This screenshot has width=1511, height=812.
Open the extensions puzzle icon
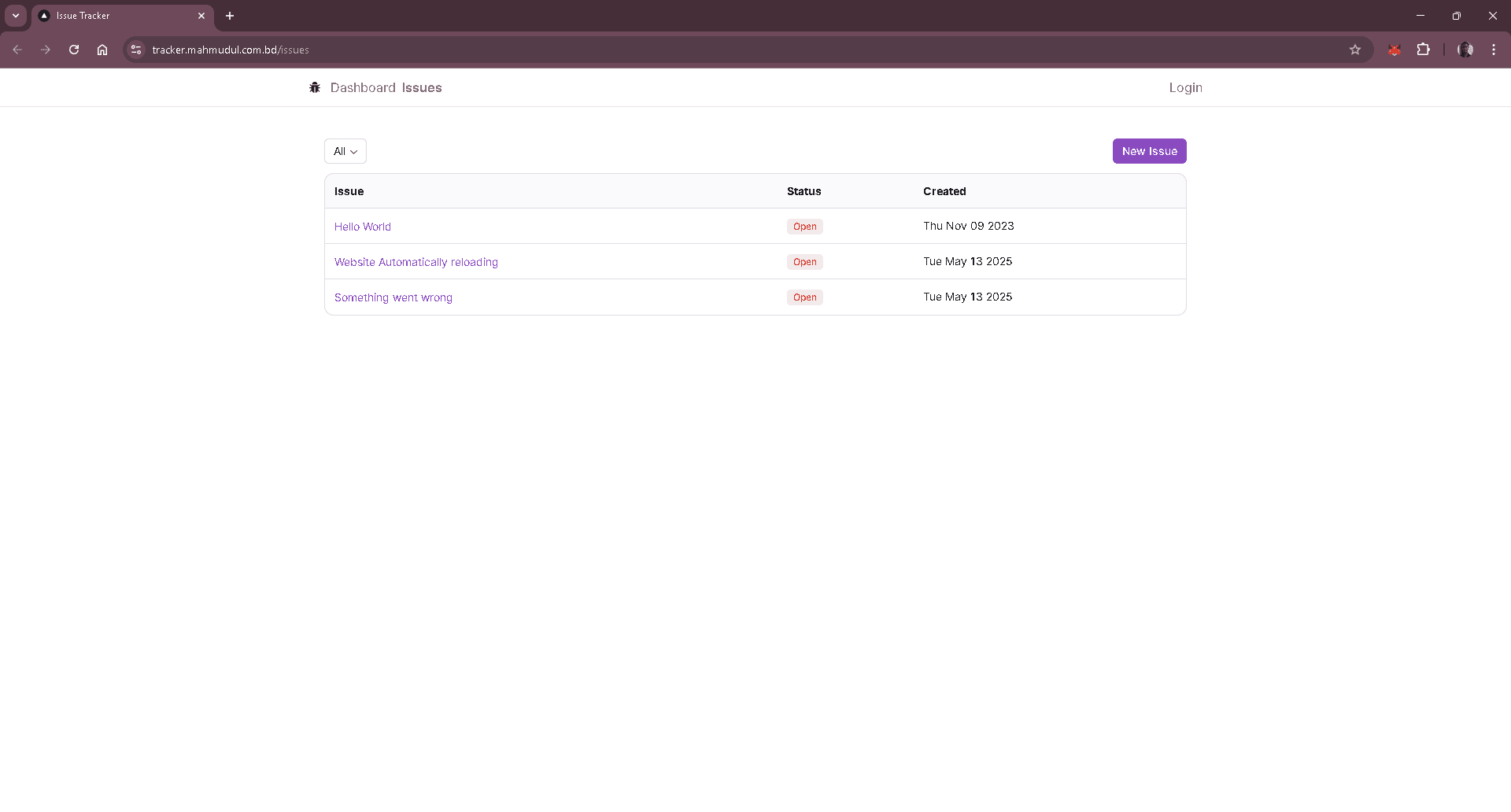point(1424,50)
